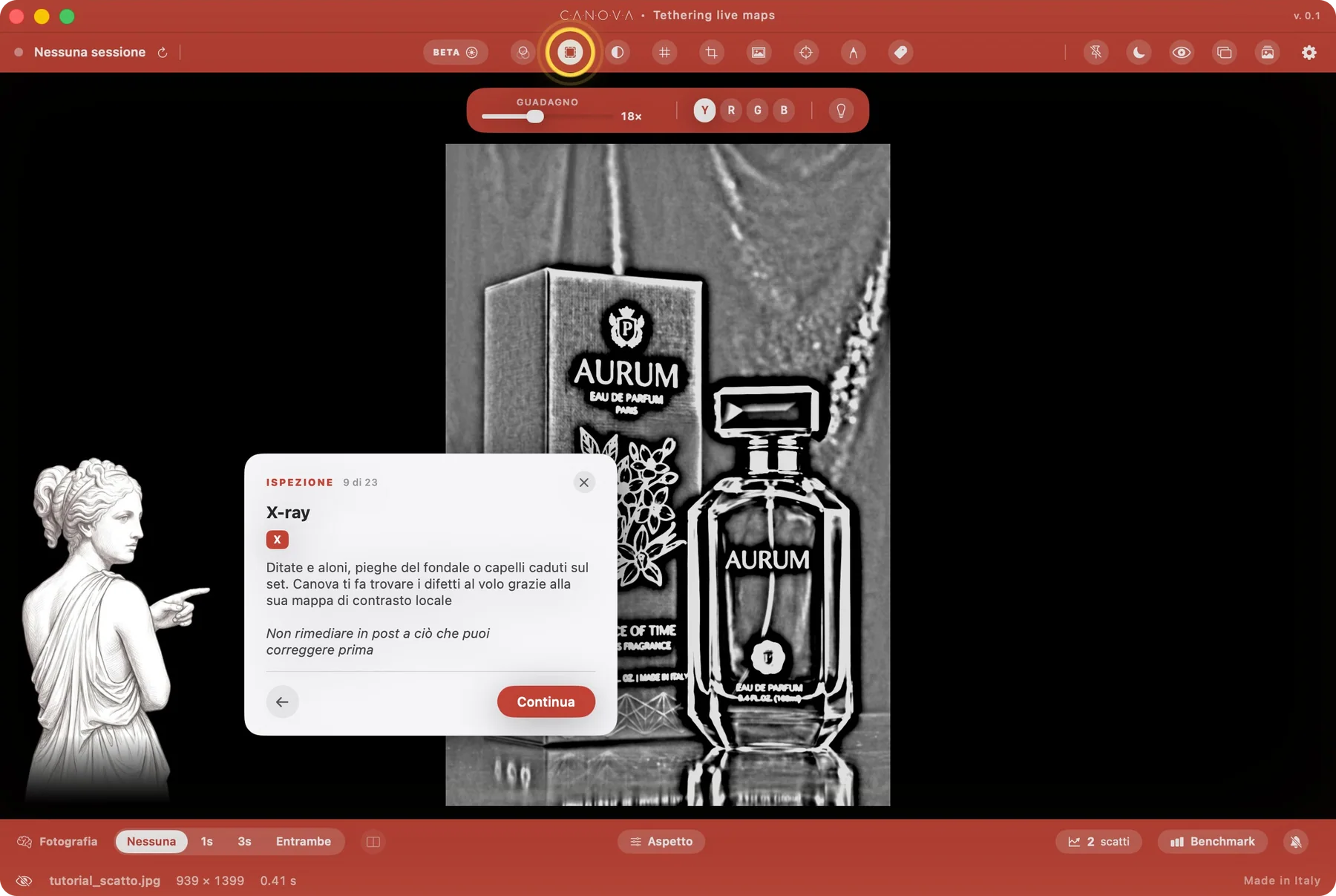Click the crosshair target icon
The width and height of the screenshot is (1336, 896).
click(806, 52)
